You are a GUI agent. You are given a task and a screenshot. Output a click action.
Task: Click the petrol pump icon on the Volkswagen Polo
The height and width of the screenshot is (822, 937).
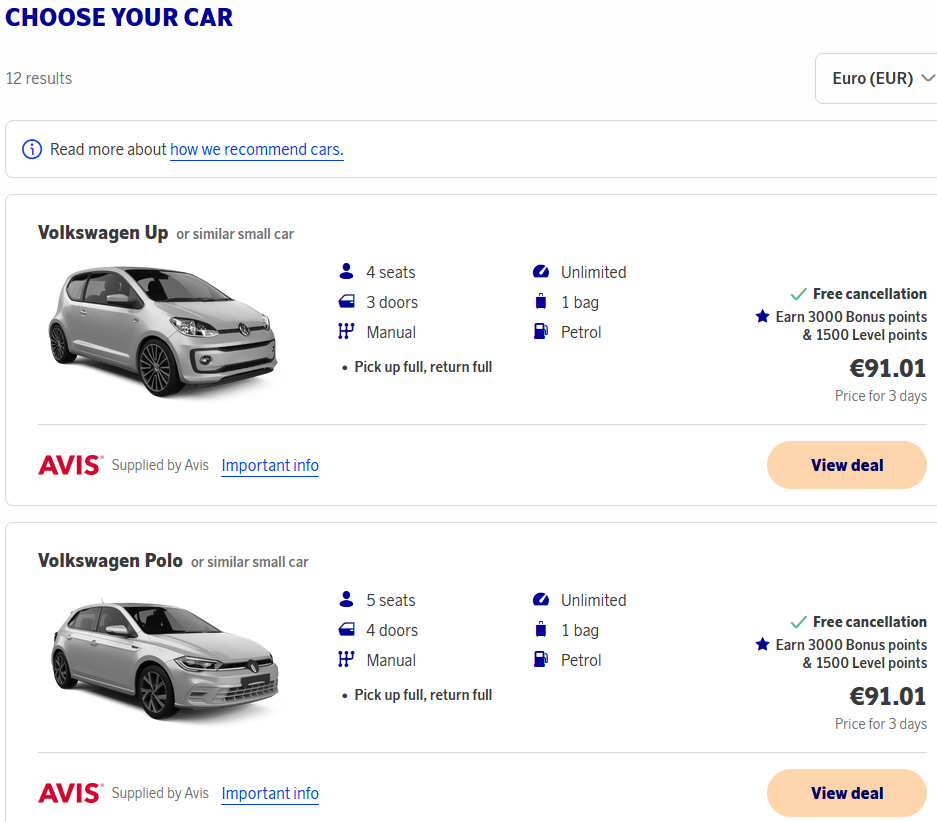tap(541, 660)
